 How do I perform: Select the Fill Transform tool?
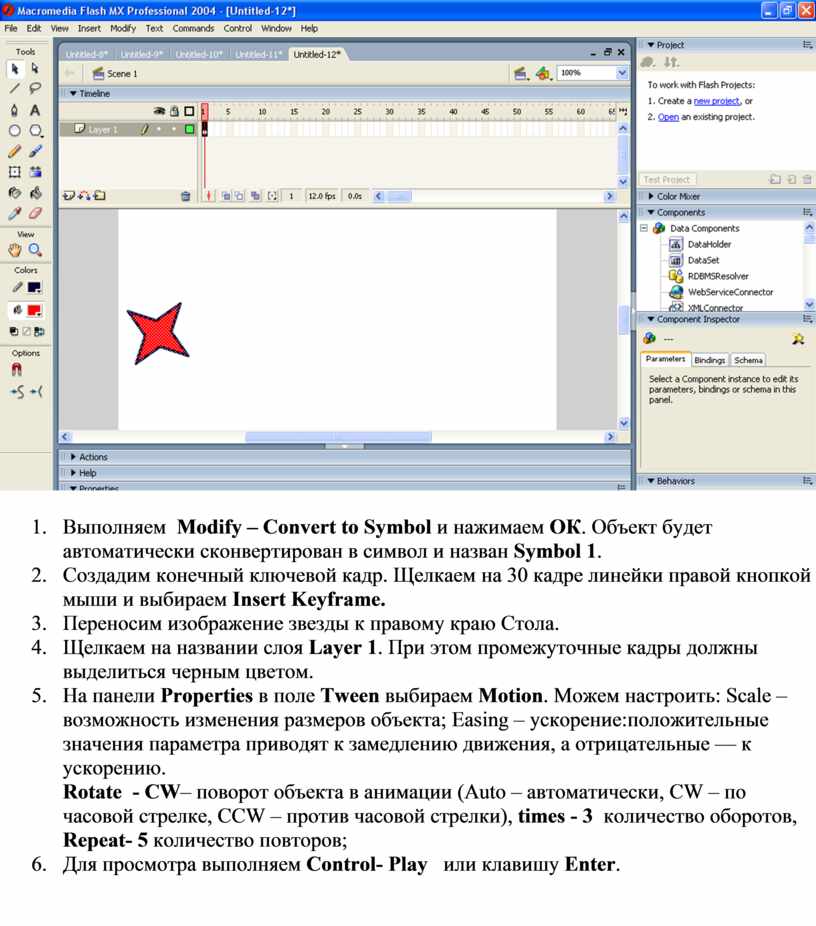(35, 172)
